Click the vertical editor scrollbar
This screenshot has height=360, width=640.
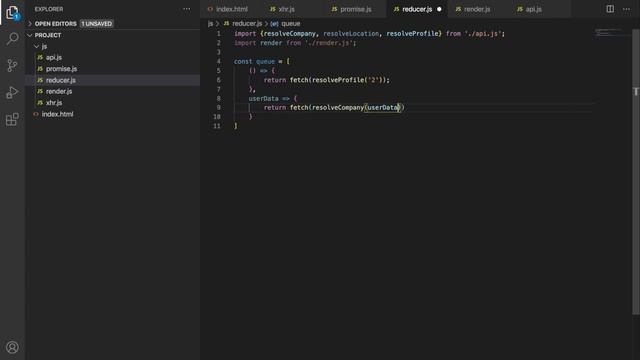[x=636, y=171]
